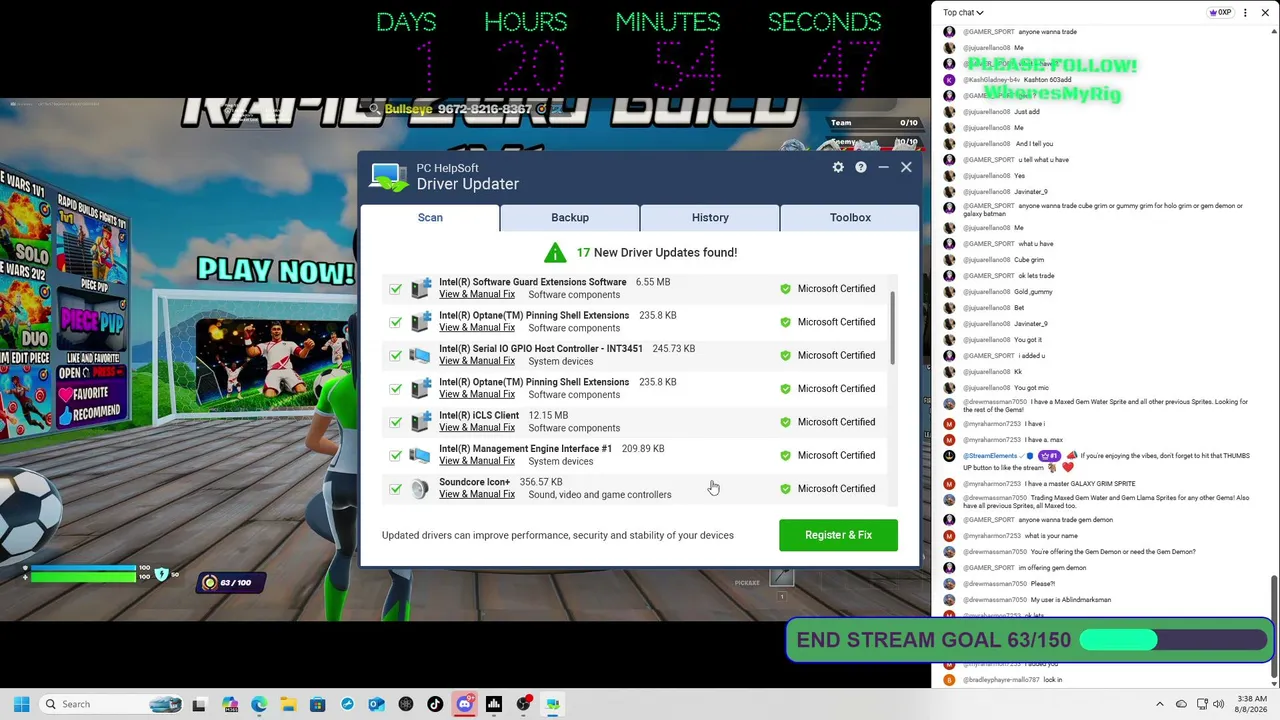Open the OneDrive cloud tray icon

coord(1181,704)
